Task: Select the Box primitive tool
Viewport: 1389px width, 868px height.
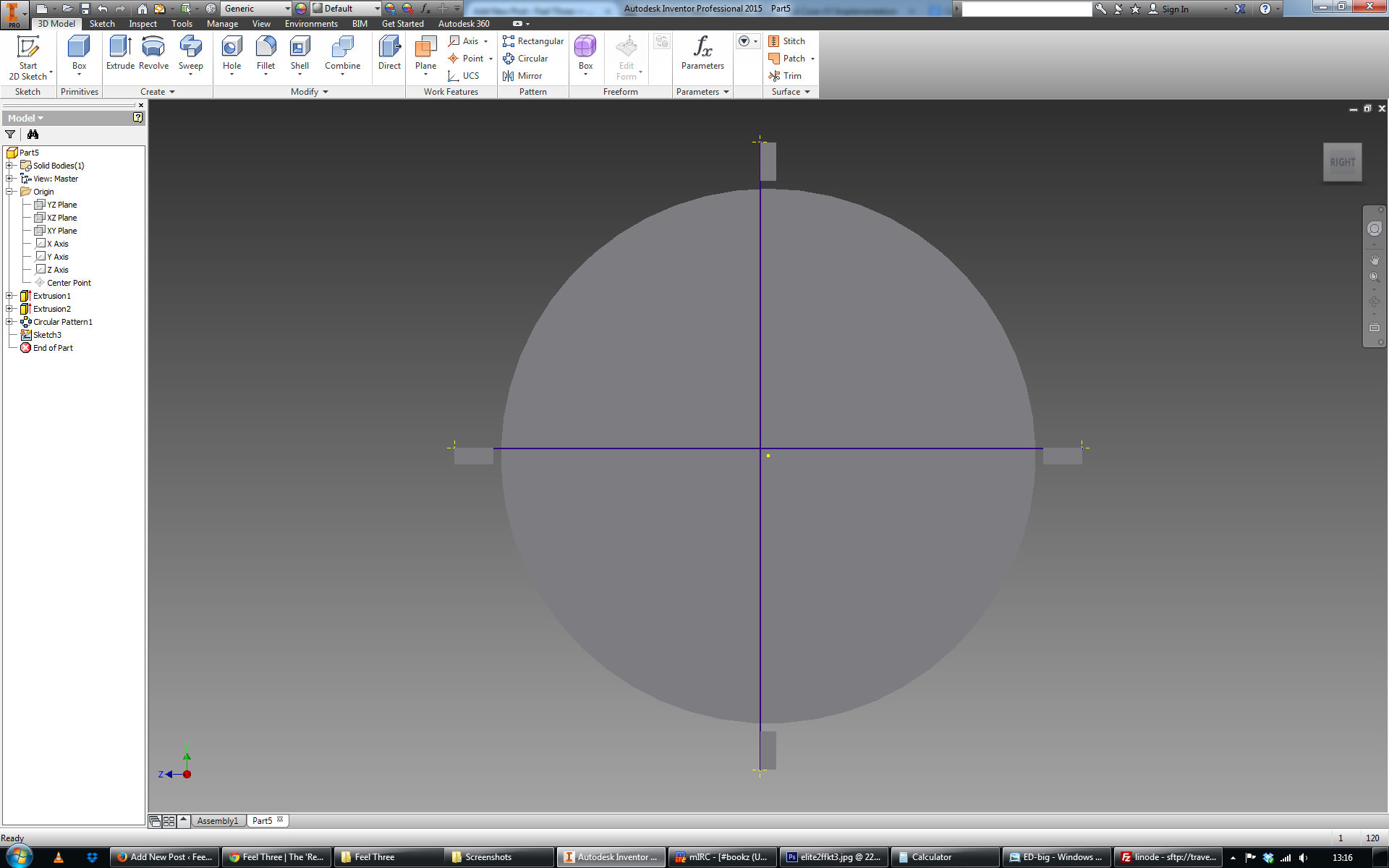Action: pos(79,54)
